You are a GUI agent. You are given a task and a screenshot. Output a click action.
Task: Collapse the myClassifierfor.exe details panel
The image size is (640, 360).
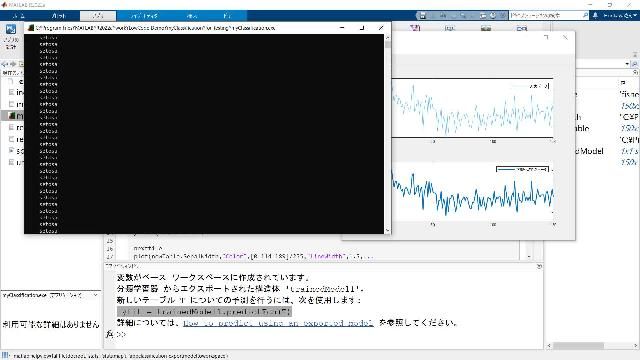(x=96, y=295)
